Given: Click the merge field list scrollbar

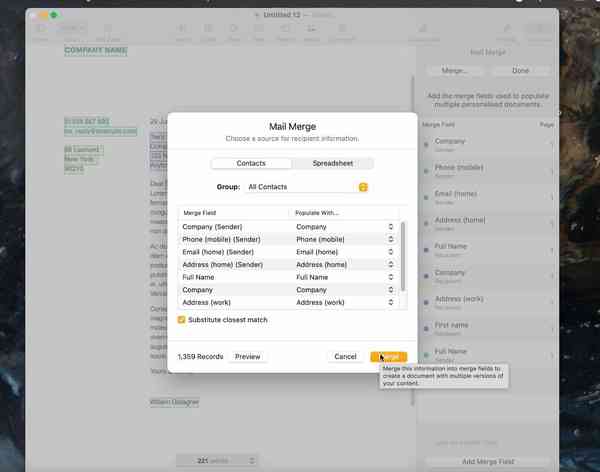Looking at the screenshot, I should point(403,255).
